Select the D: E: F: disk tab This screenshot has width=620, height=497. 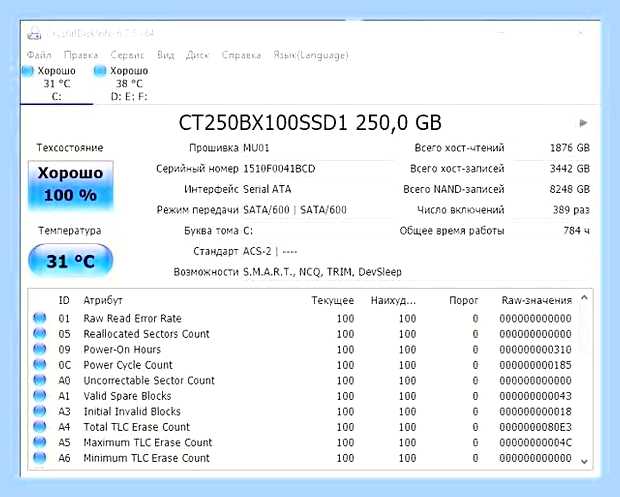129,83
